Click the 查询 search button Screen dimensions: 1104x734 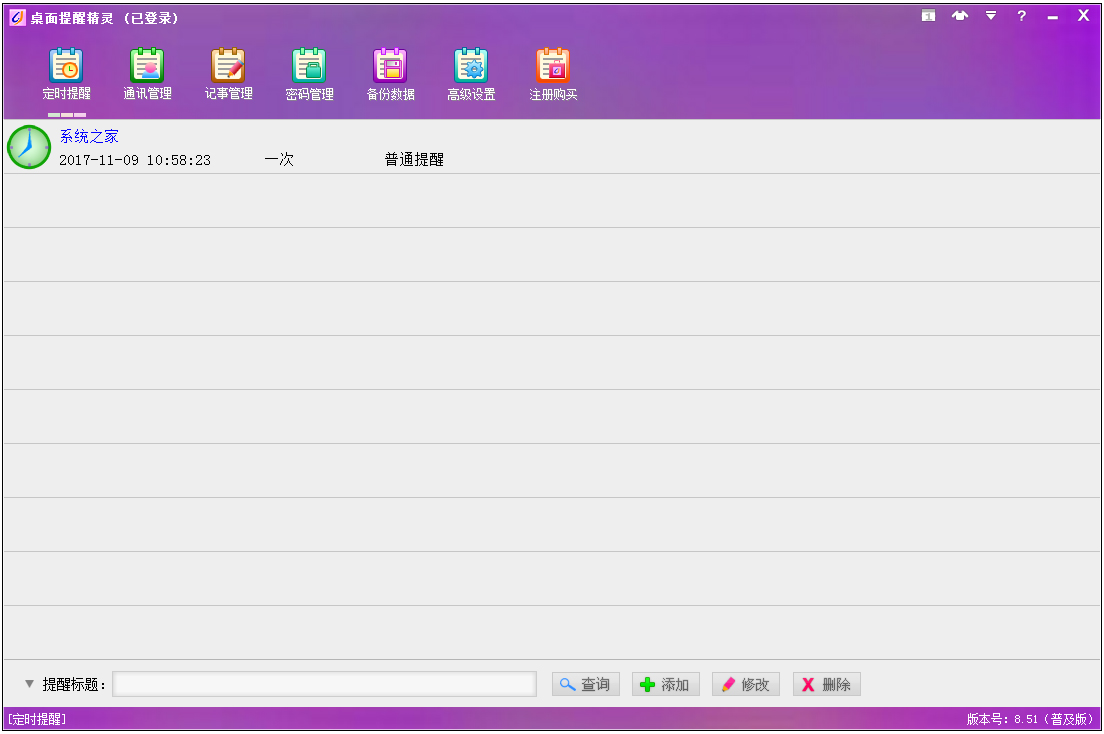pyautogui.click(x=586, y=684)
